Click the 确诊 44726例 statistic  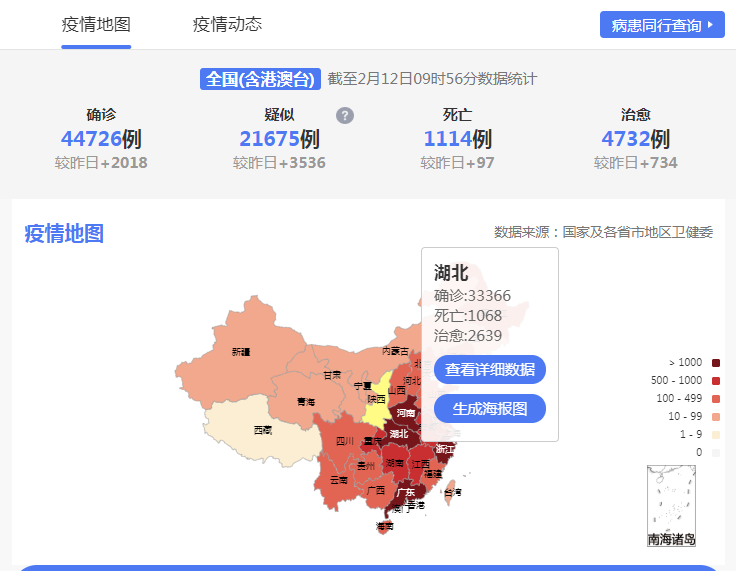(101, 139)
